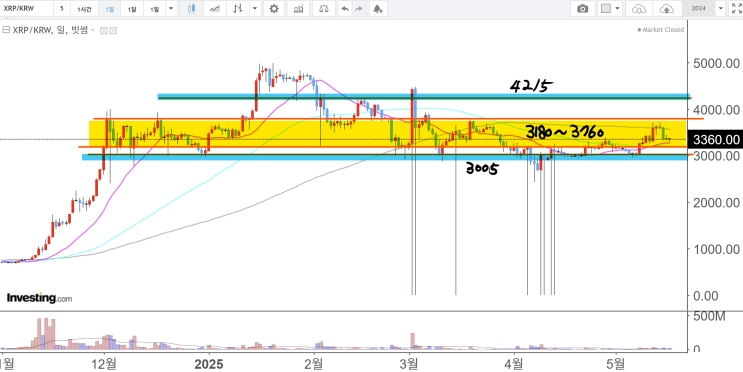Open chart settings gear icon
Screen dimensions: 743x372
274,9
